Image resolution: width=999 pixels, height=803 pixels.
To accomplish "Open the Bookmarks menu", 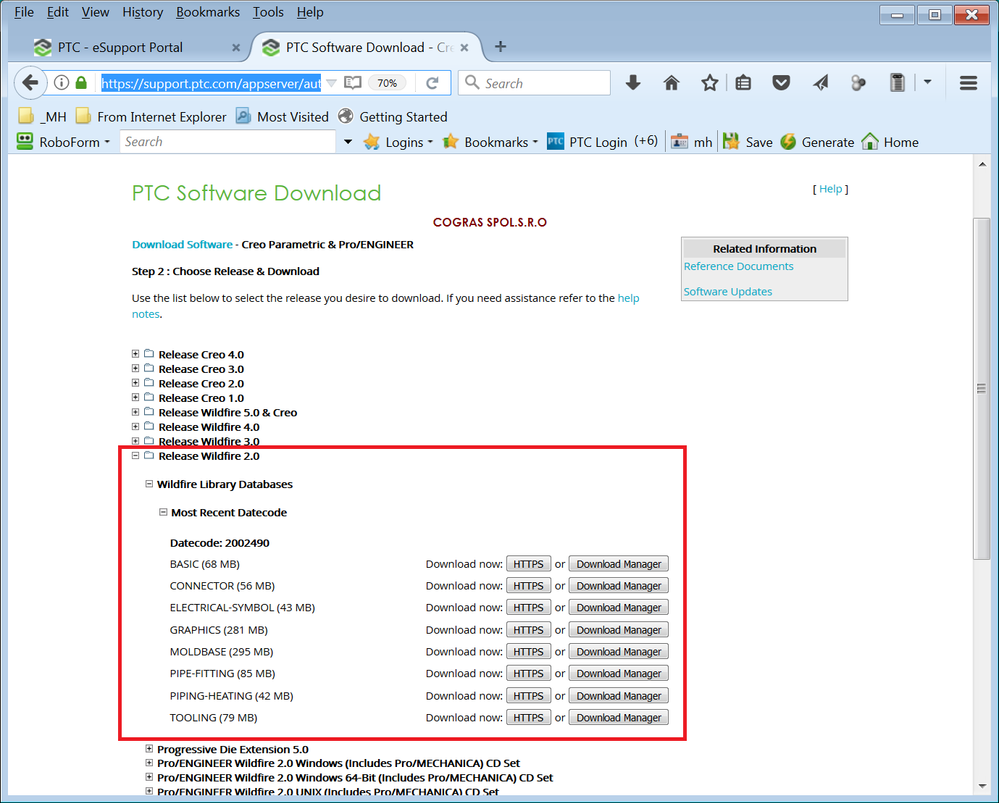I will click(x=208, y=12).
